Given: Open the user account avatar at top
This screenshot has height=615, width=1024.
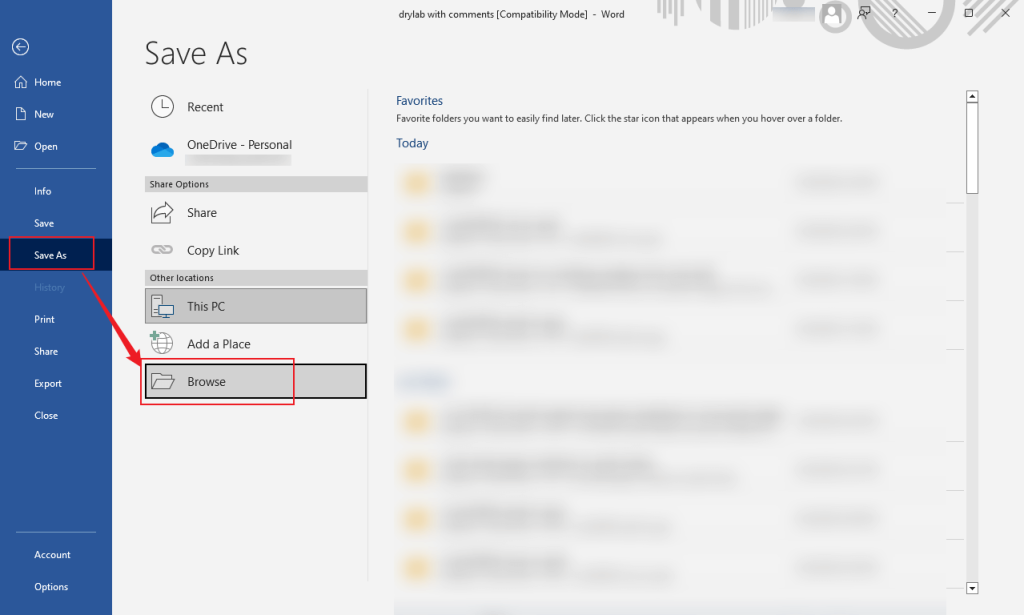Looking at the screenshot, I should (x=834, y=17).
